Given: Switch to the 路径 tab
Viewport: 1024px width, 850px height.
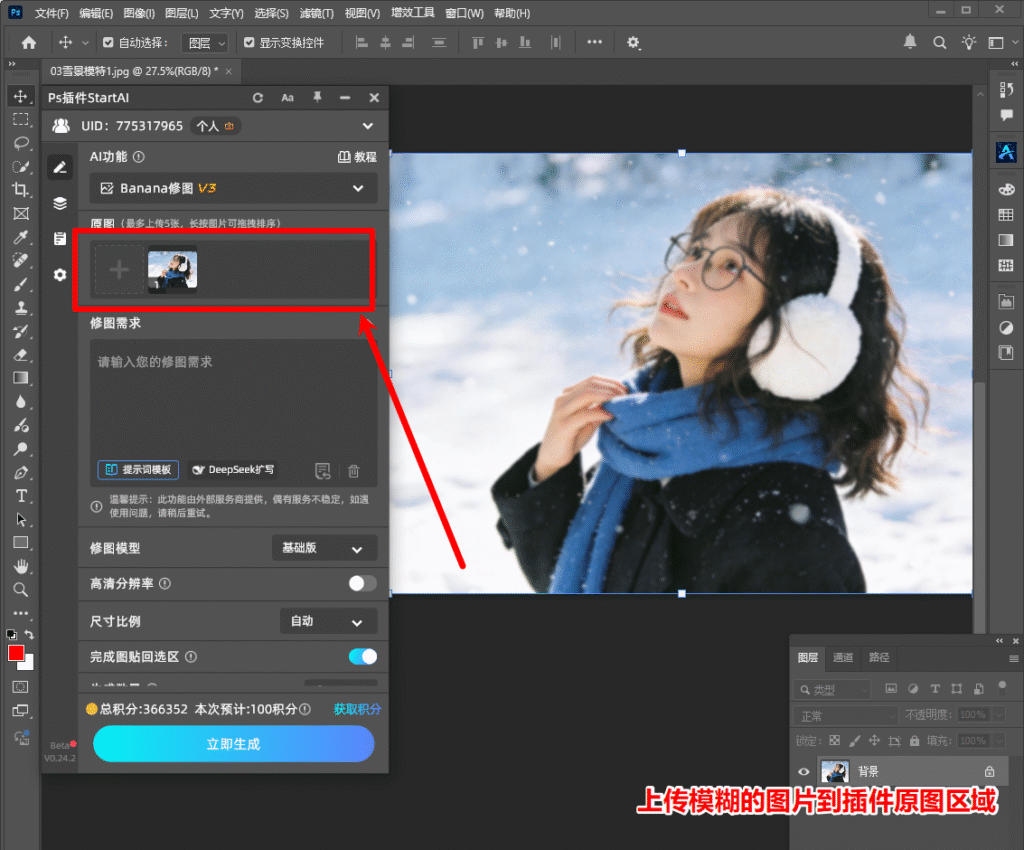Looking at the screenshot, I should click(878, 657).
